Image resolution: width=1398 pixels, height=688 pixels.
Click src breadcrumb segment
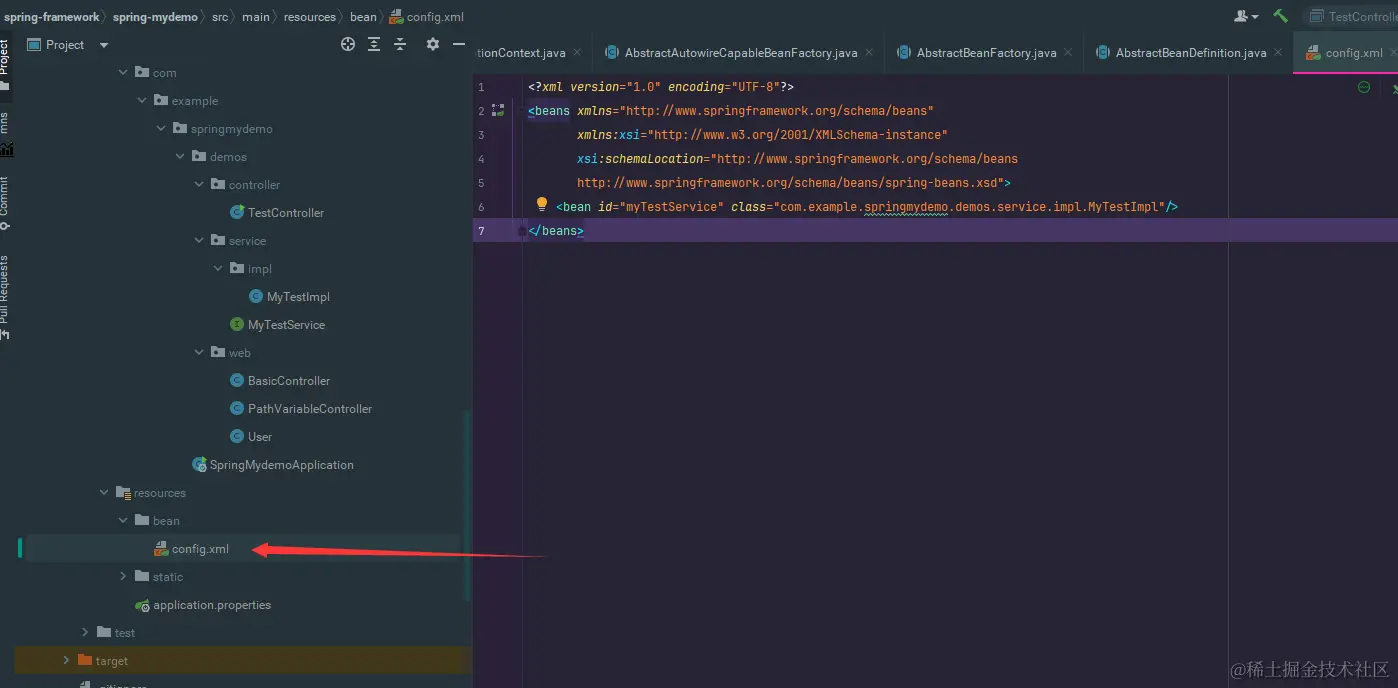pos(219,17)
